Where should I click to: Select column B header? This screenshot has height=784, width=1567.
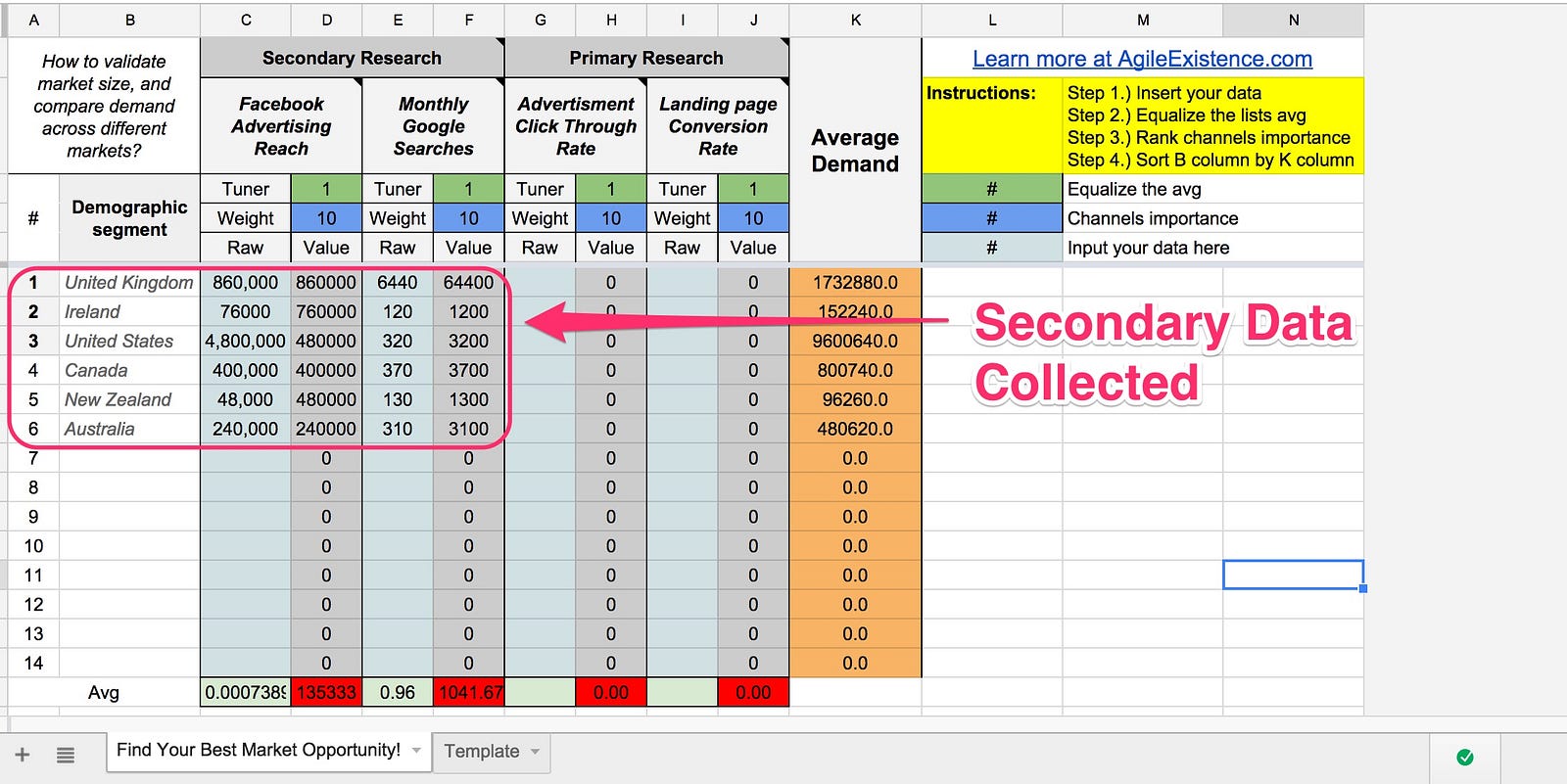(129, 20)
